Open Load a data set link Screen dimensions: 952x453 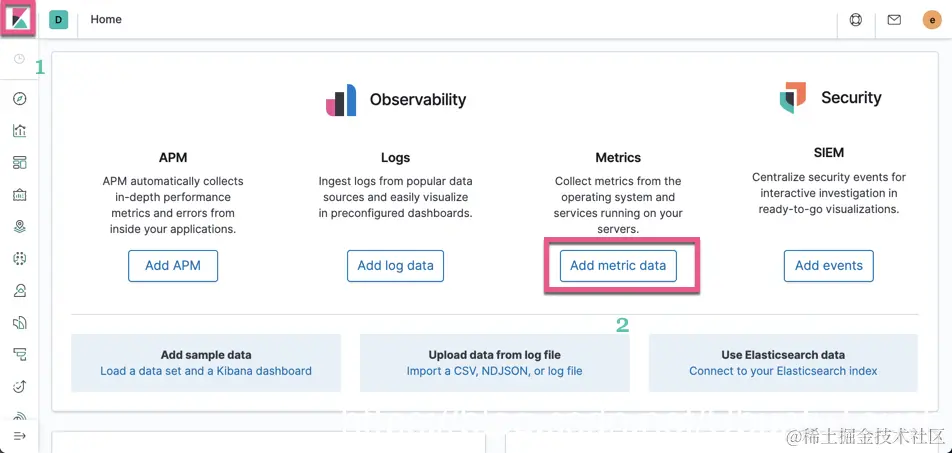[206, 371]
